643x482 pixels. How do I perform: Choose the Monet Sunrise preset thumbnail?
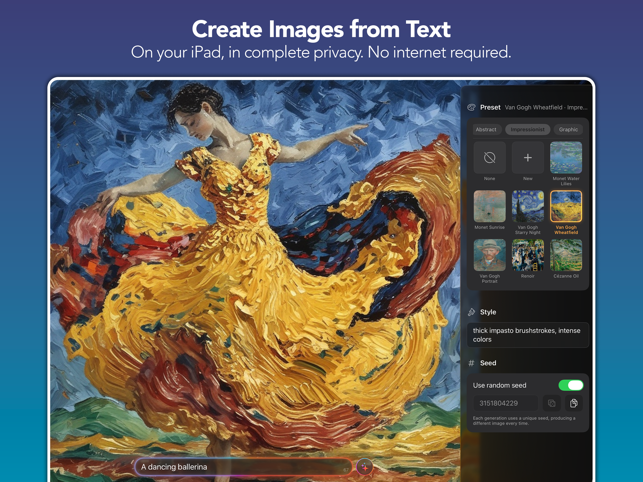(489, 206)
